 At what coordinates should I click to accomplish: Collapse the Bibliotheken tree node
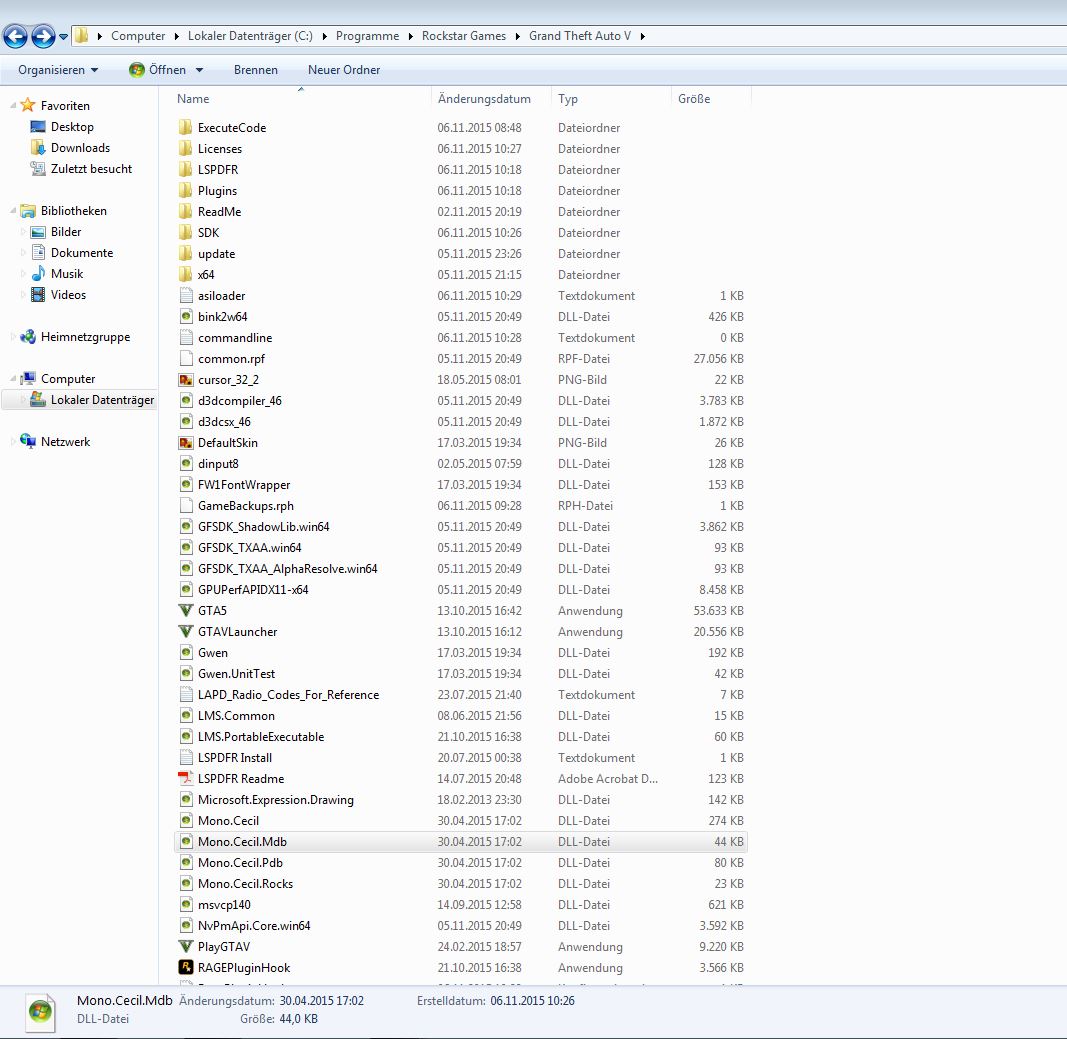pos(13,211)
